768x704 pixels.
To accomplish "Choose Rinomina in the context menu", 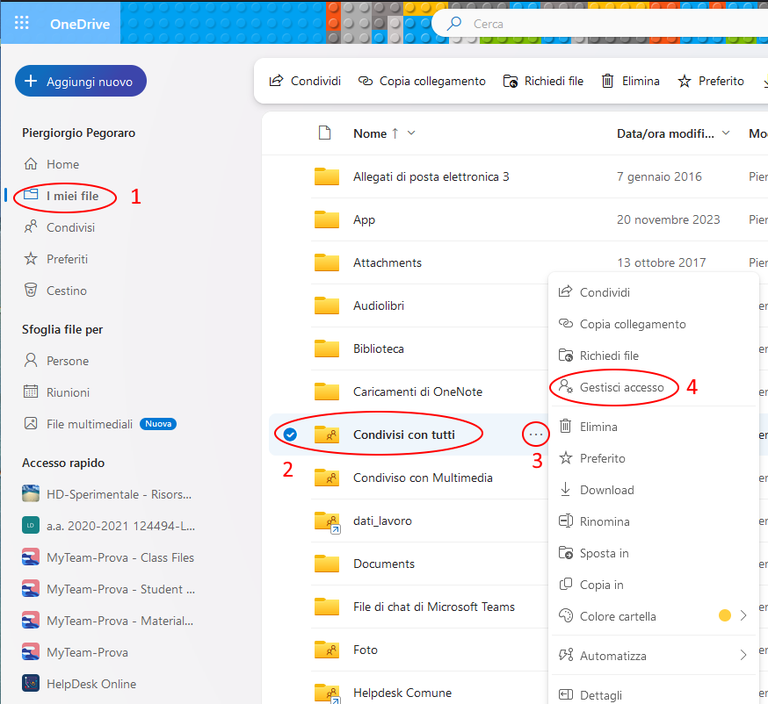I will (653, 521).
